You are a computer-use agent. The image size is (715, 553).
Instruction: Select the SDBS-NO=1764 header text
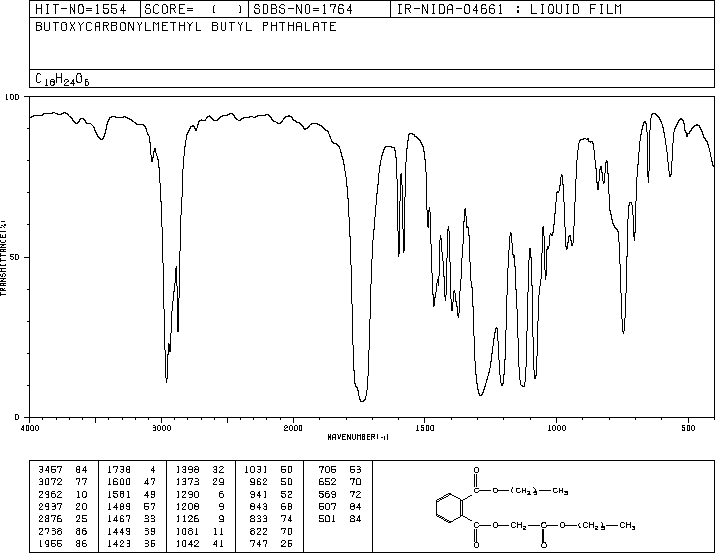click(303, 9)
